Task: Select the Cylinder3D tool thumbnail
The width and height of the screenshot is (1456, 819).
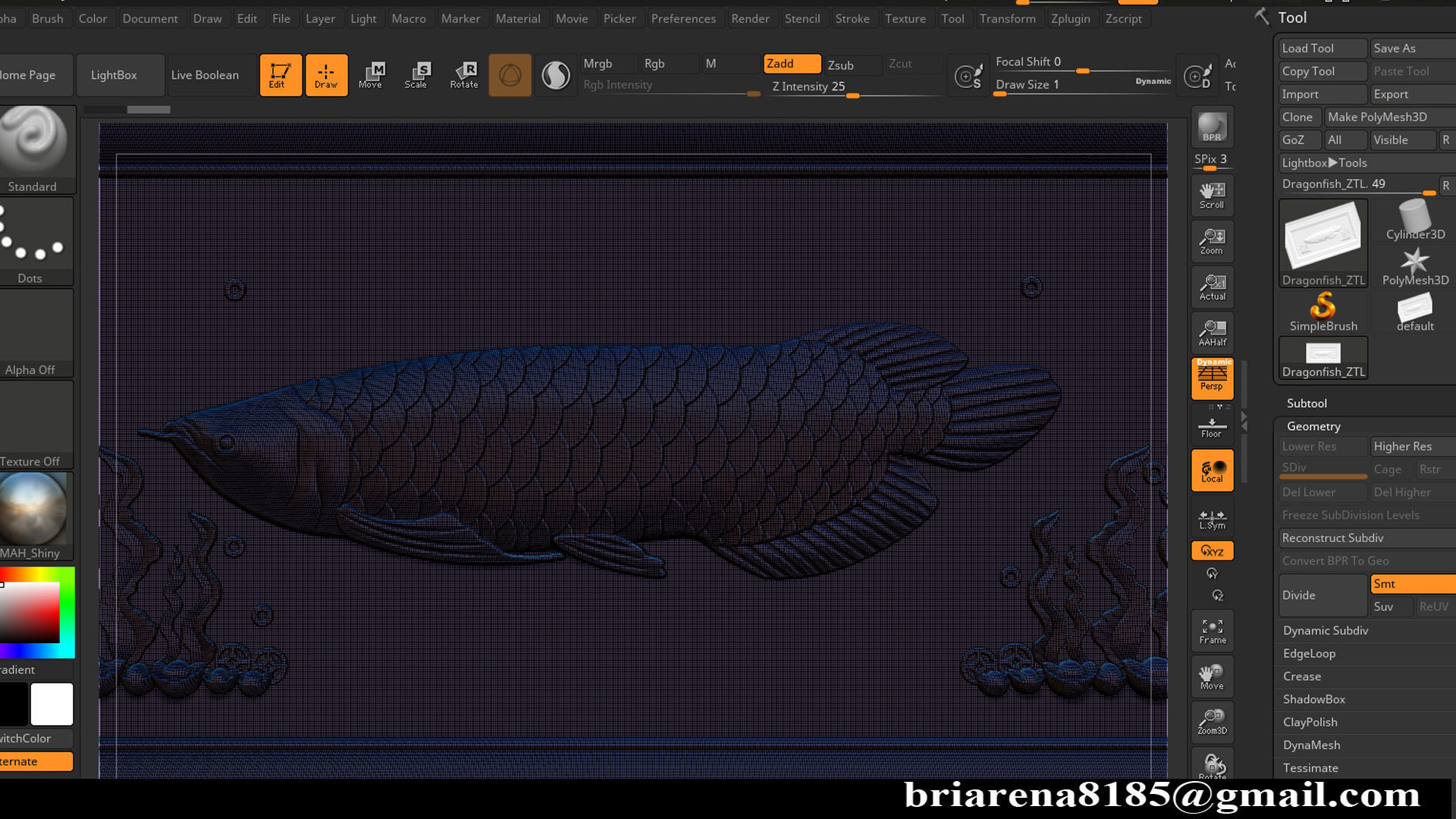Action: point(1414,220)
